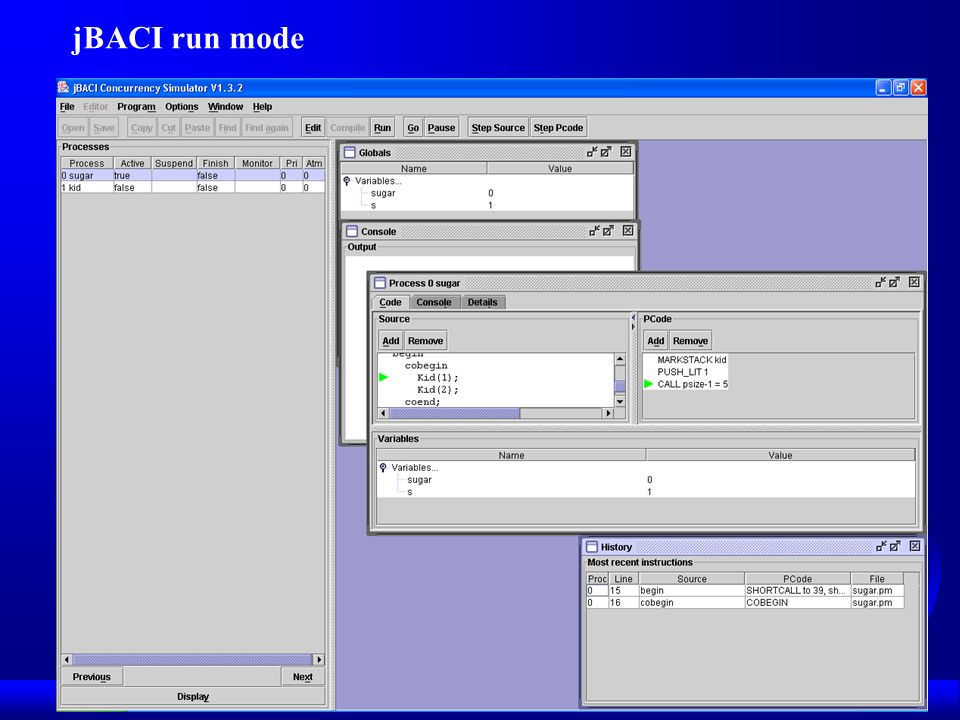
Task: Iconify the Globals internal window
Action: (591, 152)
